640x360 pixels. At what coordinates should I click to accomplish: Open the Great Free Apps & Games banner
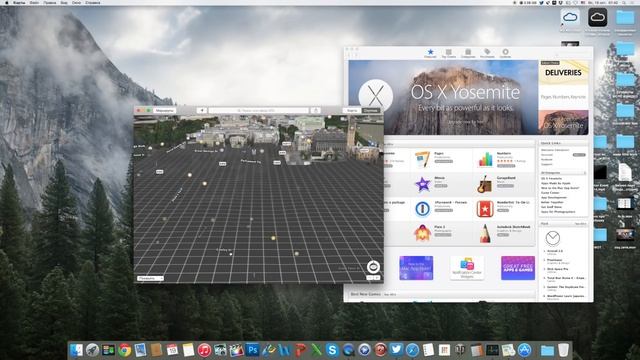(x=518, y=268)
